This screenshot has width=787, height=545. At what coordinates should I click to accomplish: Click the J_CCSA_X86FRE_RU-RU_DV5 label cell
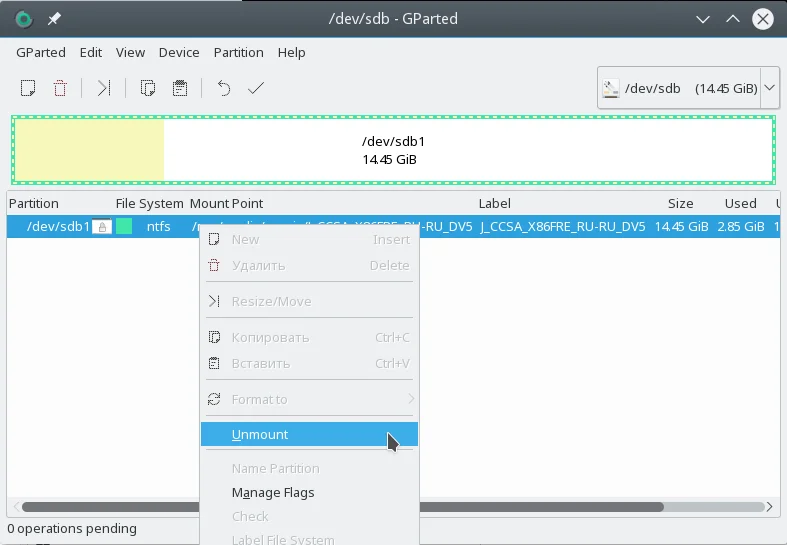click(x=563, y=227)
